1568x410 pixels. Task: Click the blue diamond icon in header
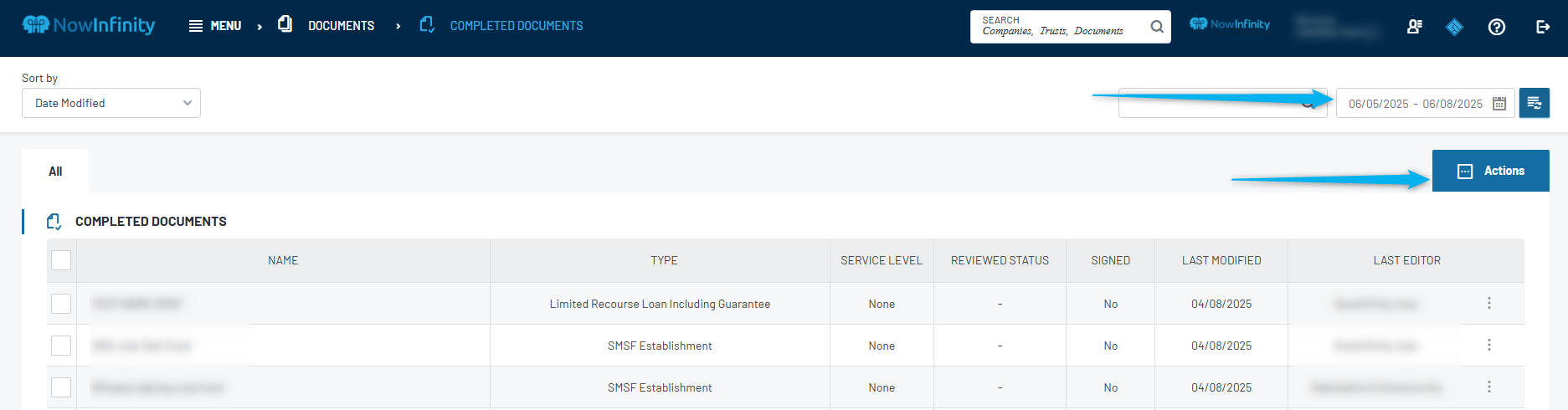(1455, 27)
